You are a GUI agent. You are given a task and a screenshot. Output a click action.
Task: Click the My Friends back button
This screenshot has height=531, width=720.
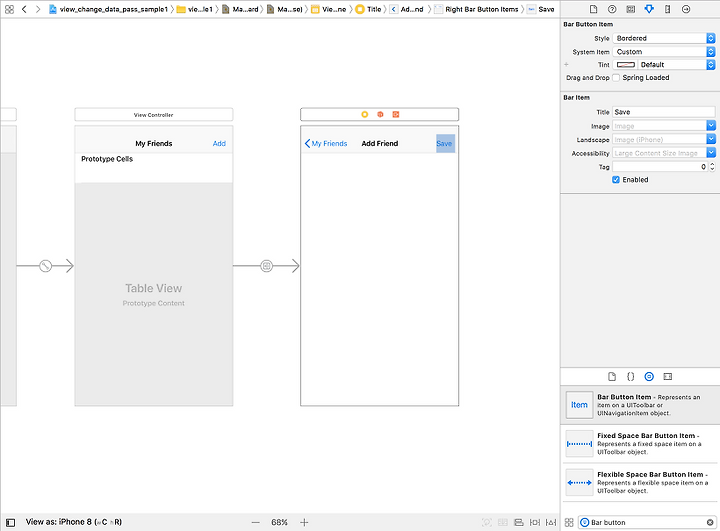point(326,143)
